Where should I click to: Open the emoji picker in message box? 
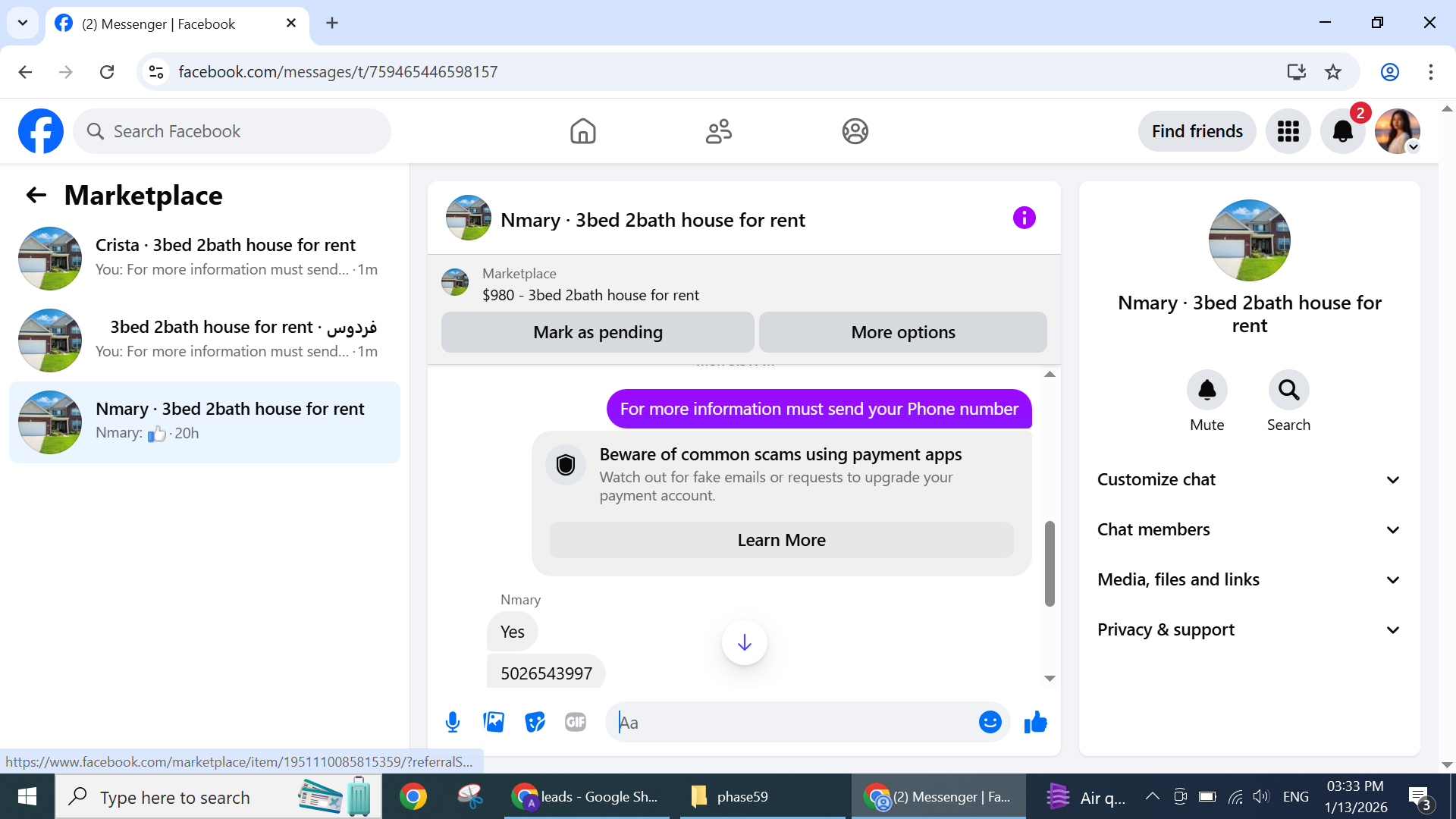coord(990,722)
